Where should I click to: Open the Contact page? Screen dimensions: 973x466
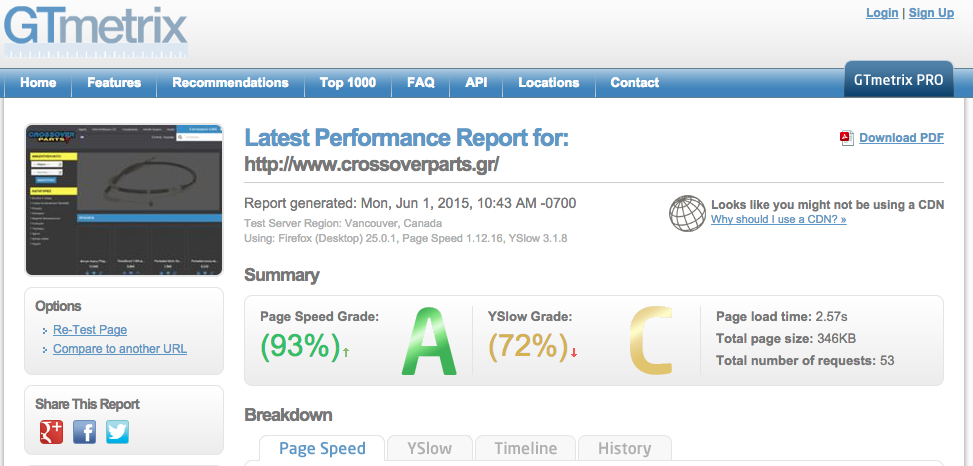coord(635,83)
